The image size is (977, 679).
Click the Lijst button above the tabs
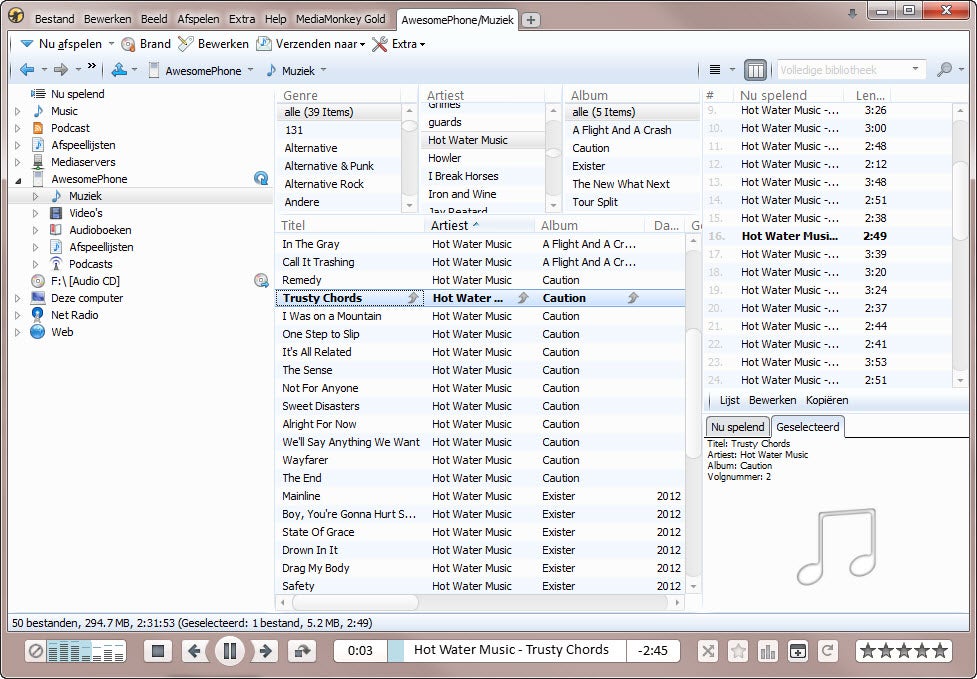tap(730, 400)
